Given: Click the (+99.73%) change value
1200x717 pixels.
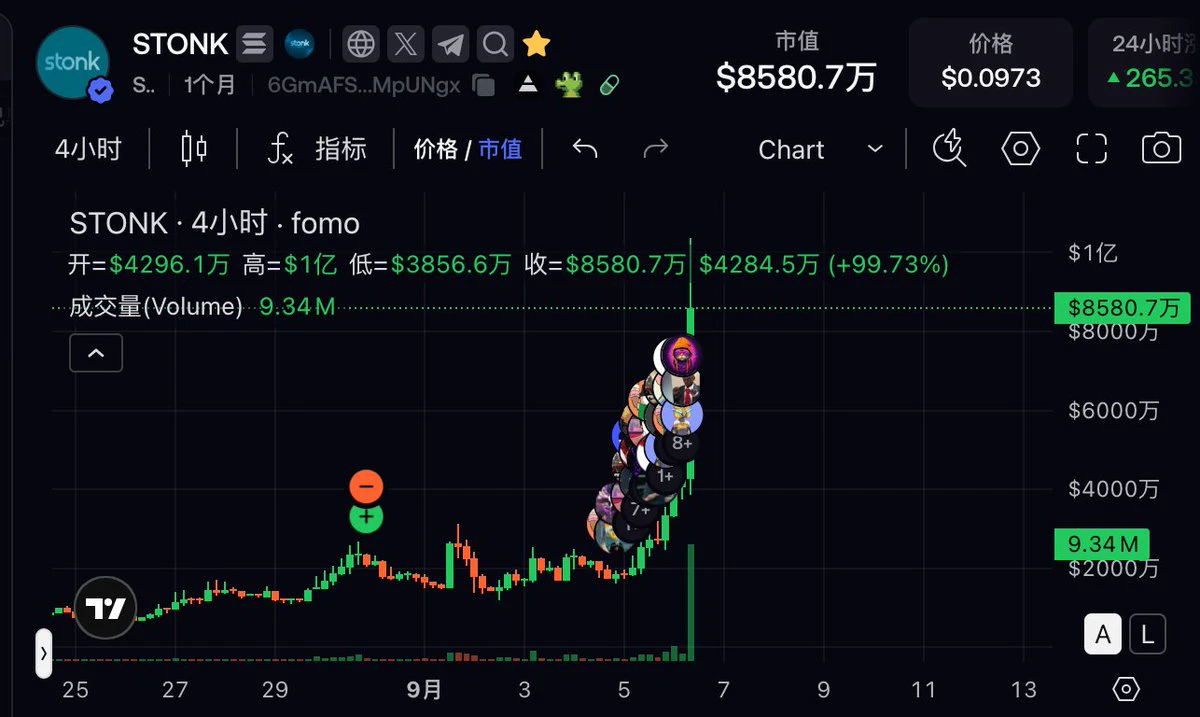Looking at the screenshot, I should point(888,265).
